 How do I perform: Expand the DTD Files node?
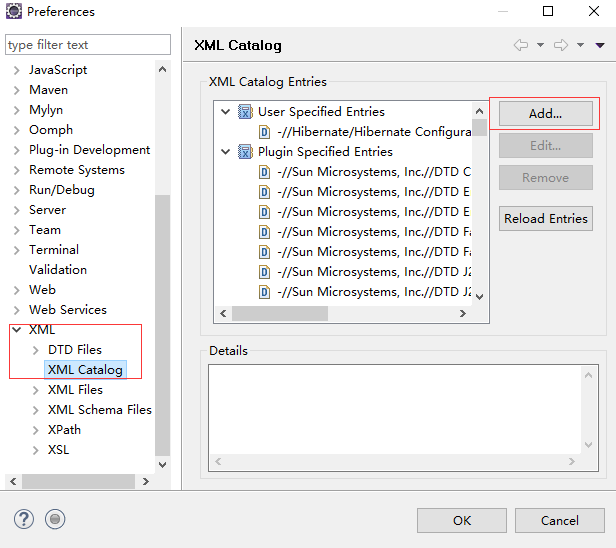(x=35, y=350)
